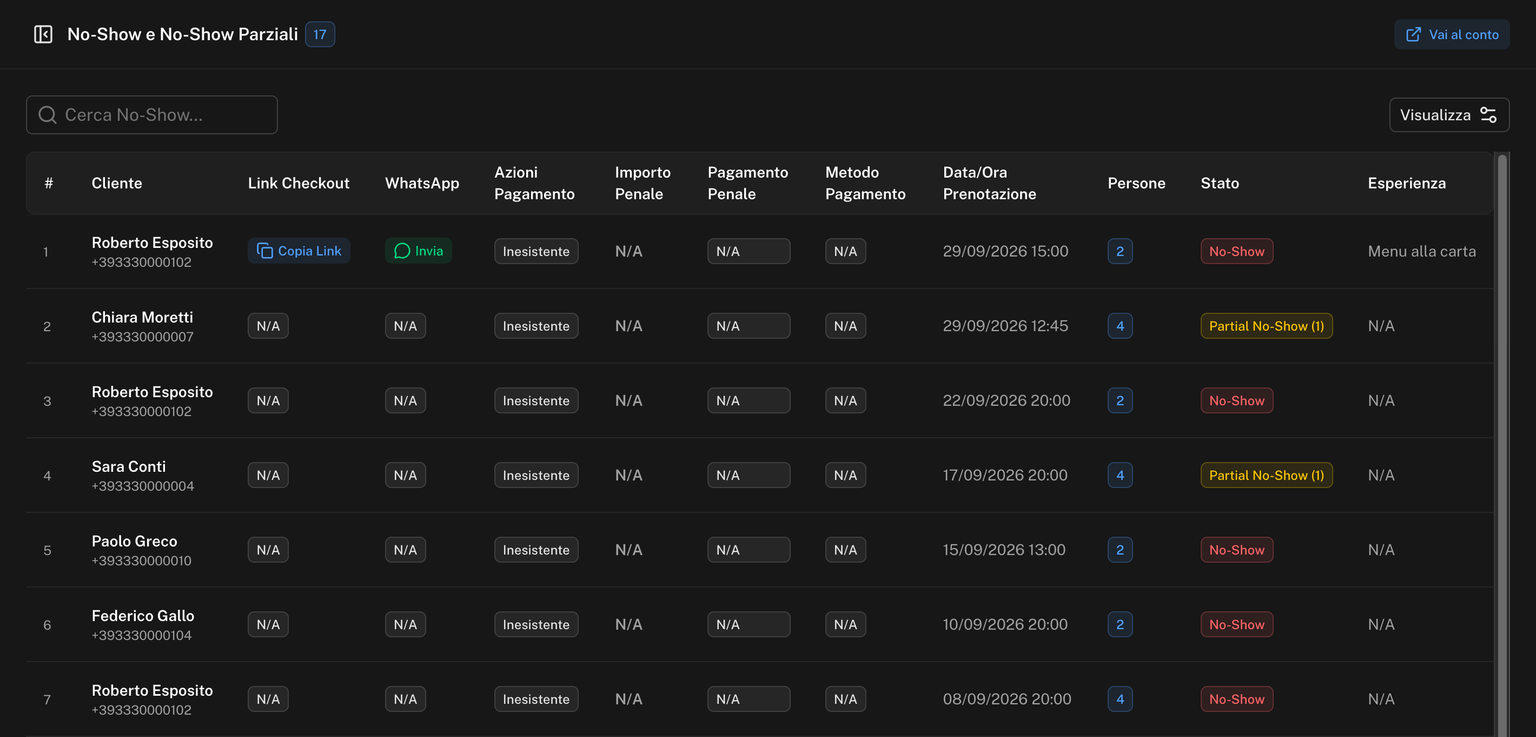
Task: Click the WhatsApp chat icon in Invia
Action: click(x=402, y=251)
